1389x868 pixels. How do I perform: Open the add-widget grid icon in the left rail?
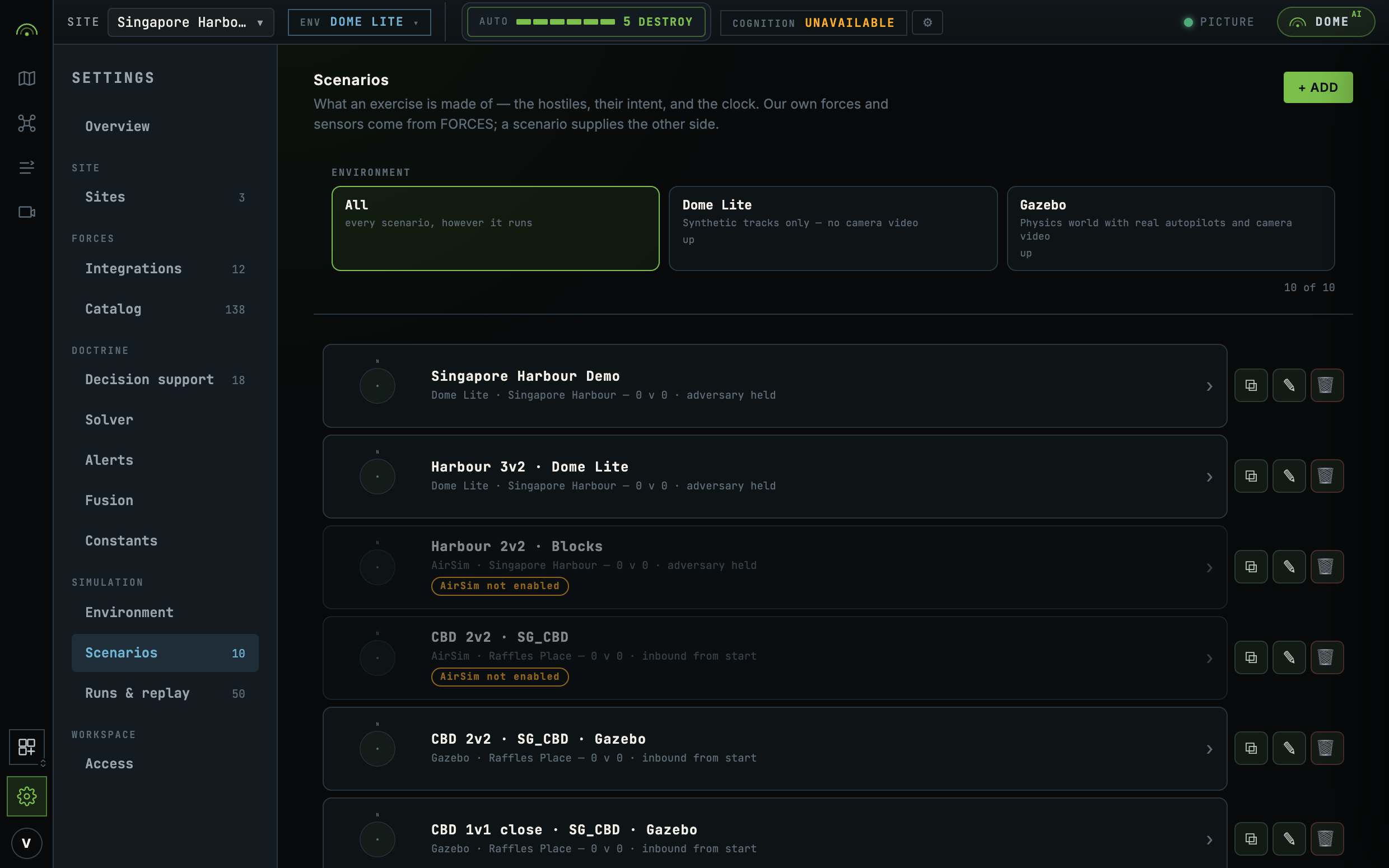[x=26, y=747]
